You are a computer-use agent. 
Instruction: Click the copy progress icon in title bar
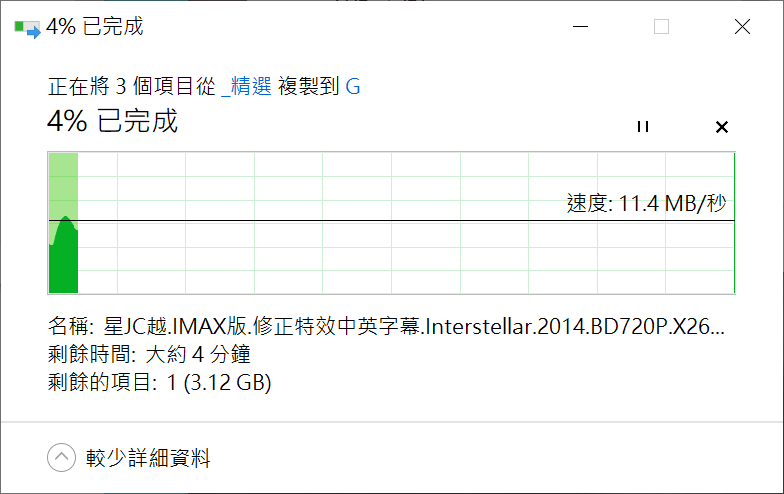tap(27, 28)
